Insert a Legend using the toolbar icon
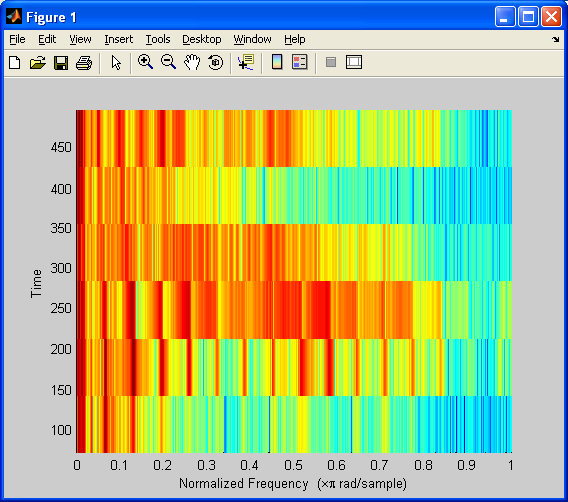Image resolution: width=568 pixels, height=502 pixels. pyautogui.click(x=300, y=62)
